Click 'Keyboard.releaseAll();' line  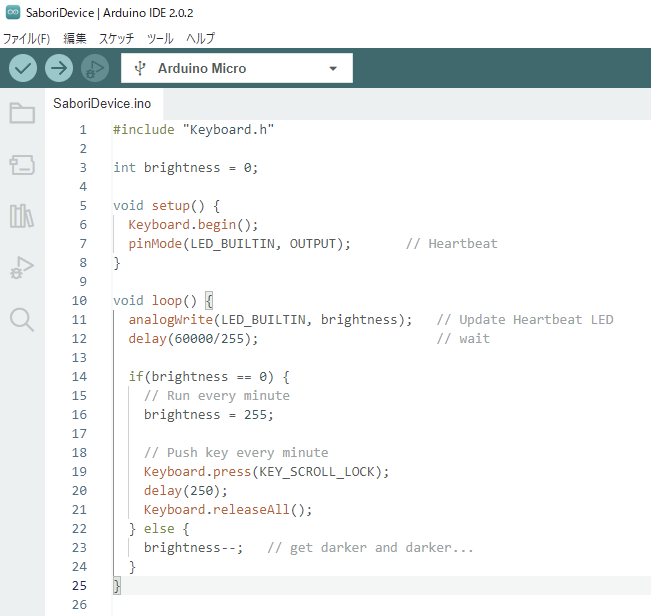point(228,510)
